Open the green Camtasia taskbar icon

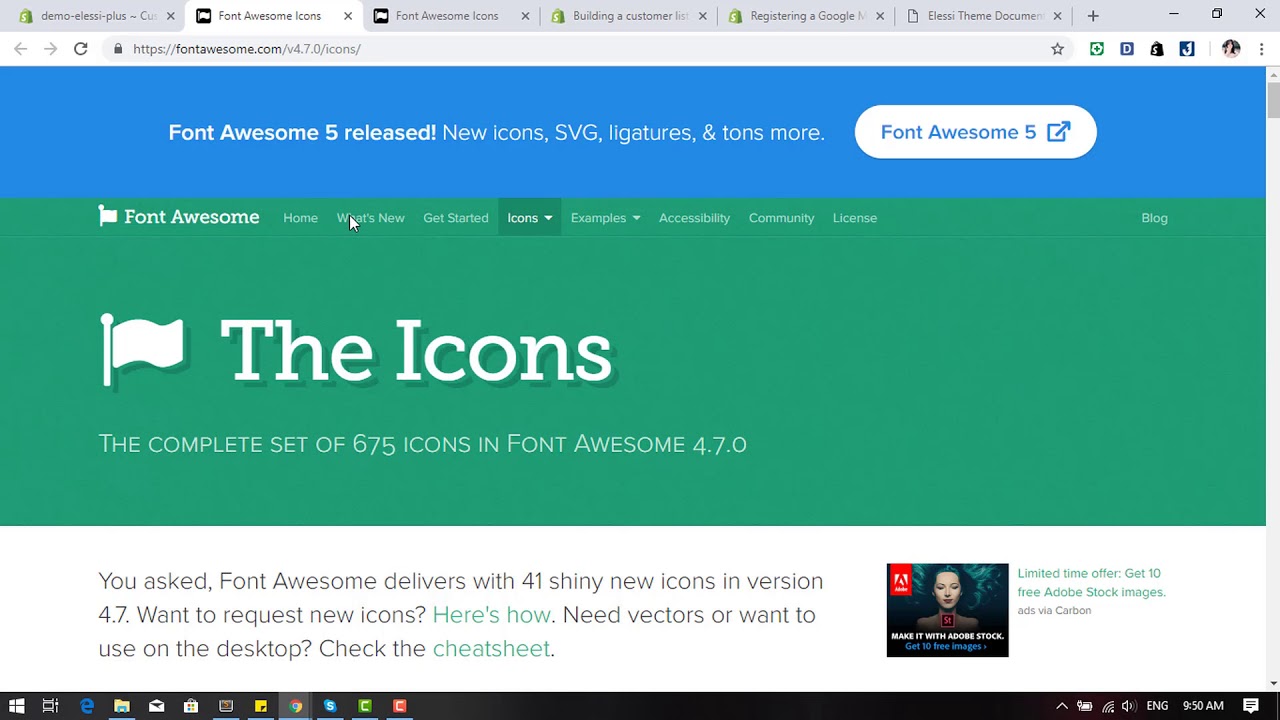365,706
